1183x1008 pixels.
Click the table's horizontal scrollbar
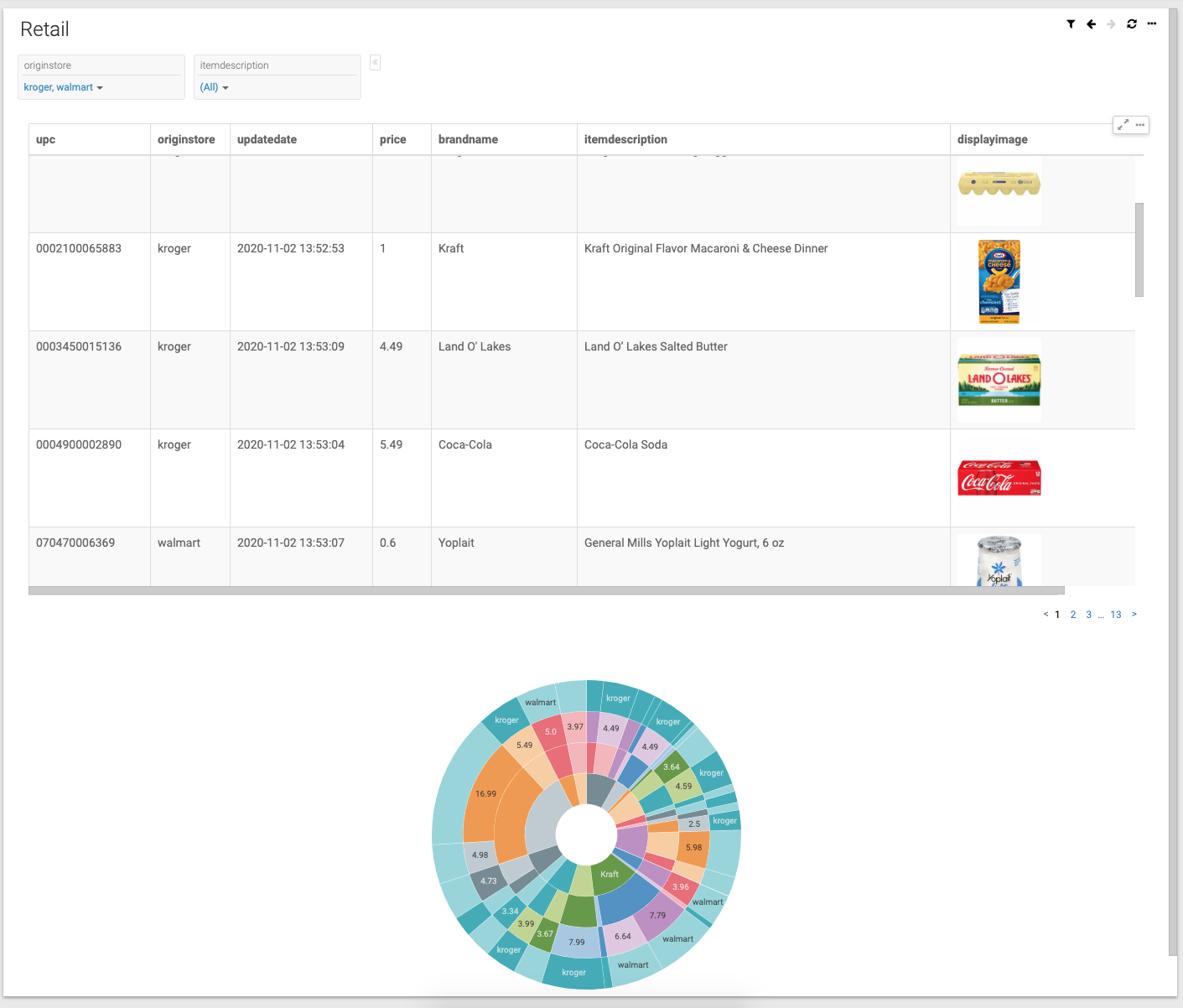click(x=546, y=590)
